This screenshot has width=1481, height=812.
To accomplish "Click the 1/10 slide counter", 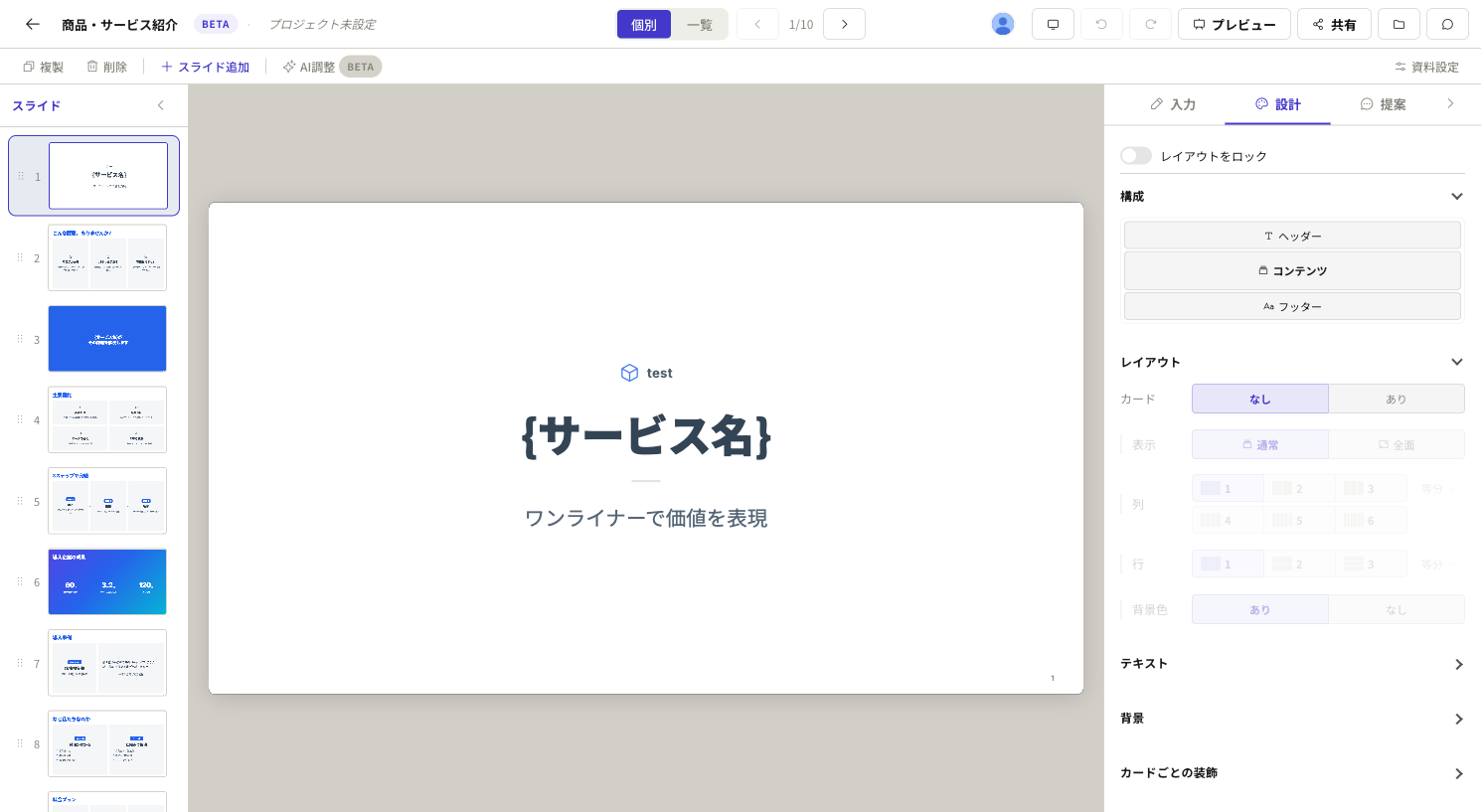I will 801,24.
